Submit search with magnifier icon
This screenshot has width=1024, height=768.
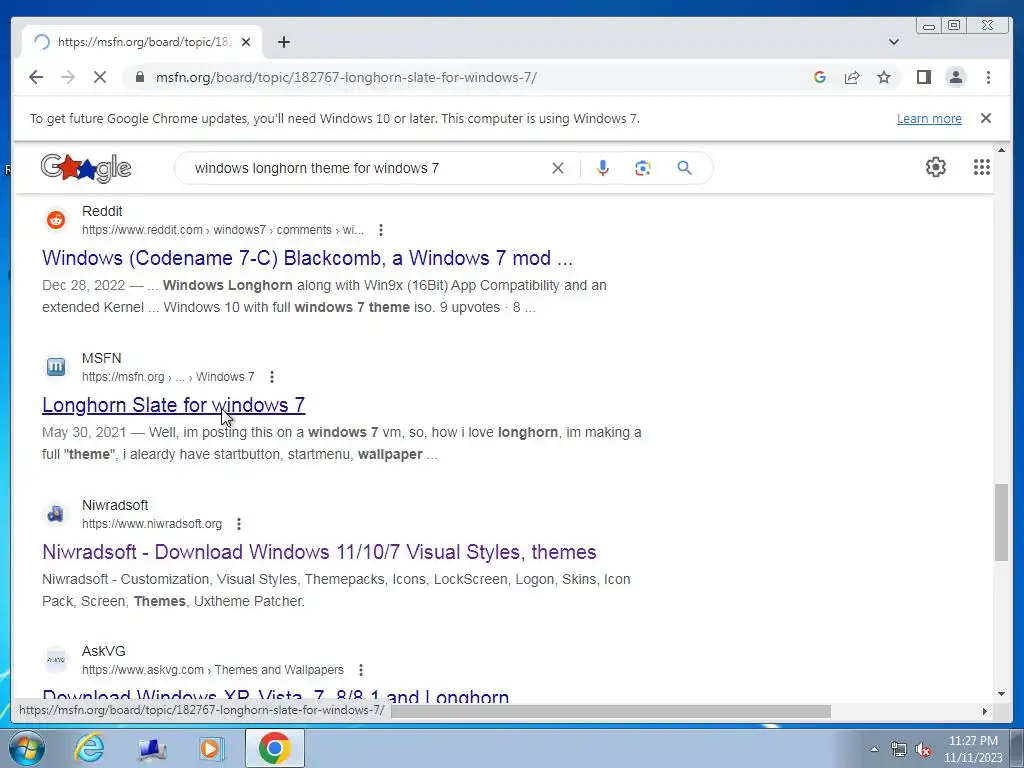click(684, 168)
